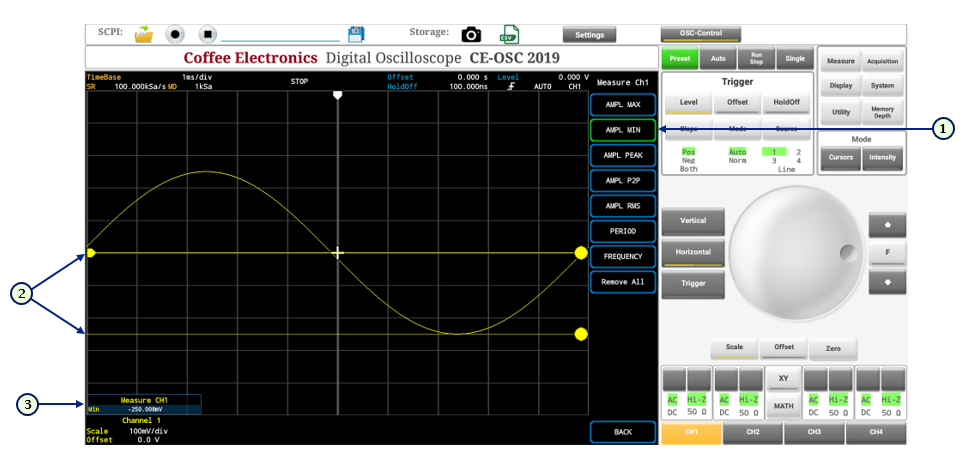965x456 pixels.
Task: Click the AMPL PEAK measurement button
Action: 622,155
